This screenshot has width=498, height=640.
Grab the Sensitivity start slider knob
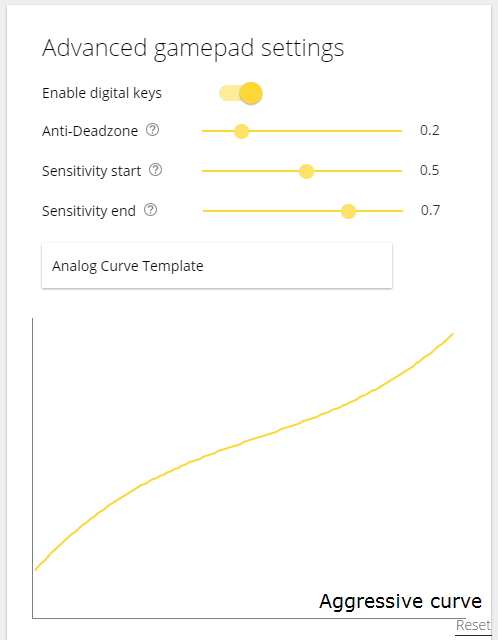click(x=306, y=171)
